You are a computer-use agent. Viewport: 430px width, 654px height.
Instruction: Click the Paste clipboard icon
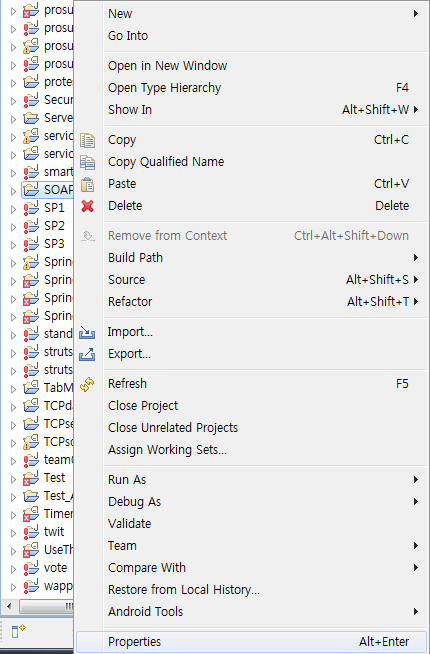tap(88, 184)
